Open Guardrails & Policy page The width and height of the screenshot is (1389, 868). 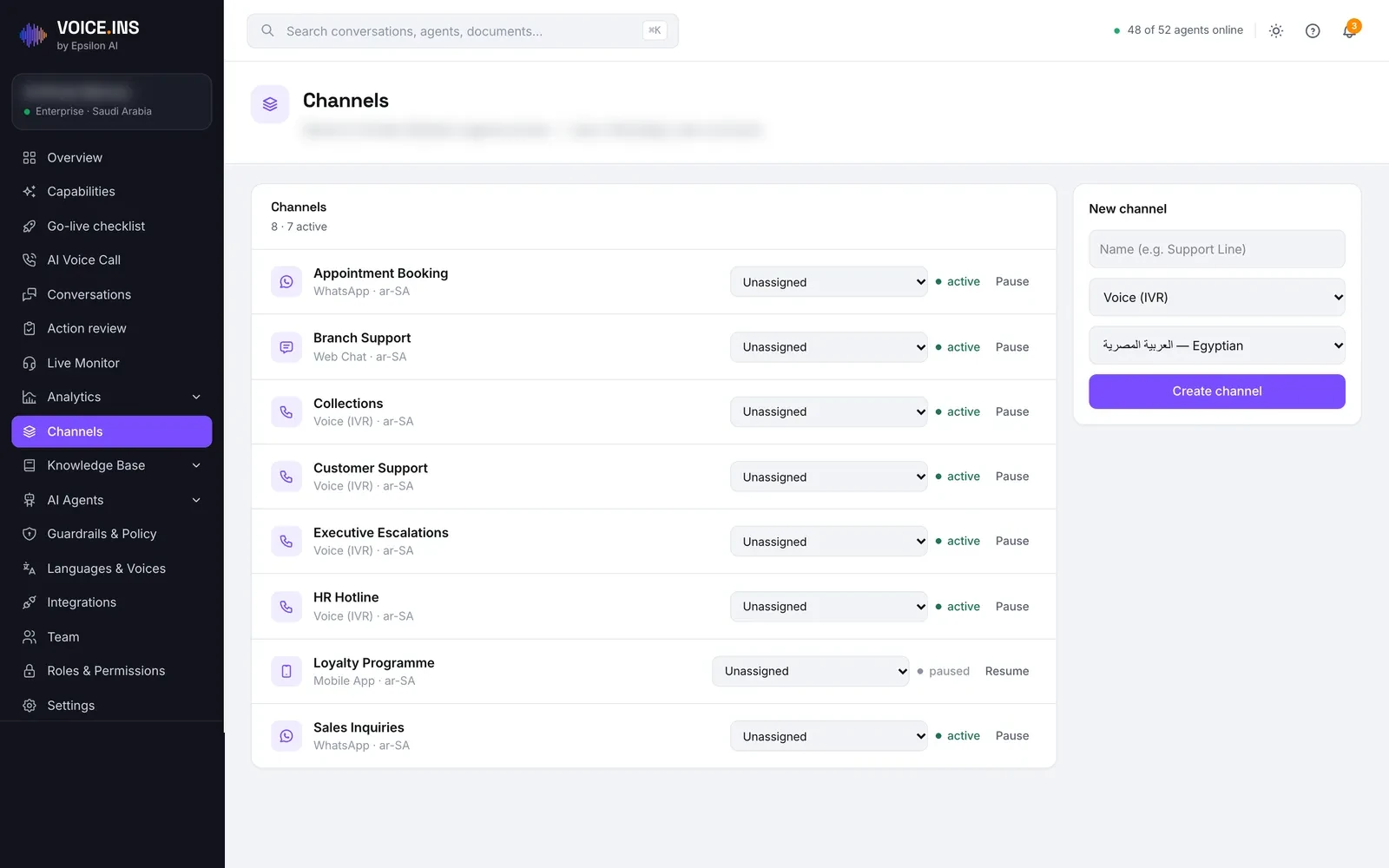(112, 534)
